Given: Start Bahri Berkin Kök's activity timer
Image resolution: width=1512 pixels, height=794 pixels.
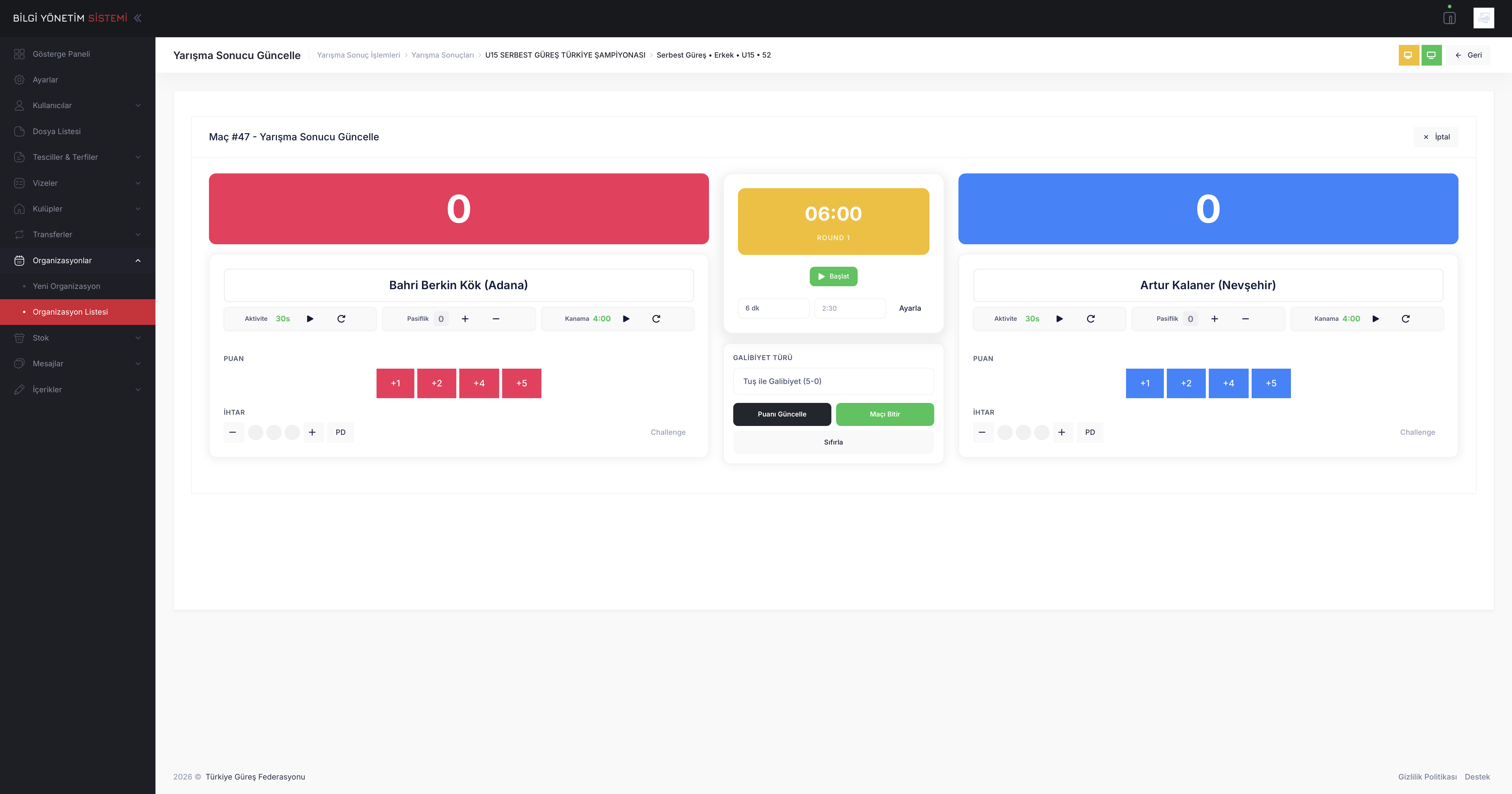Looking at the screenshot, I should point(310,319).
